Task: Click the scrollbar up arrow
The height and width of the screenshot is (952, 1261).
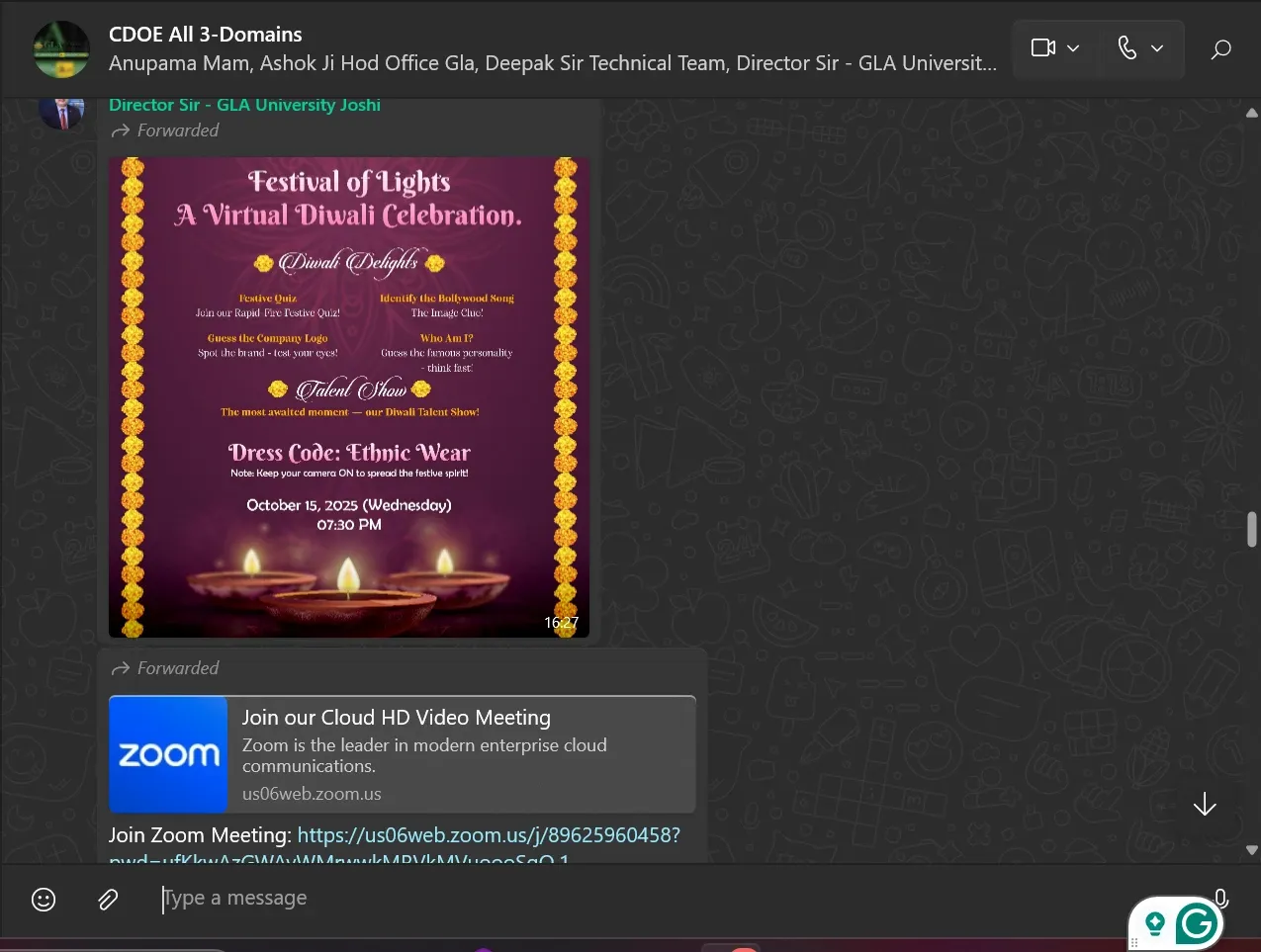Action: pyautogui.click(x=1252, y=113)
